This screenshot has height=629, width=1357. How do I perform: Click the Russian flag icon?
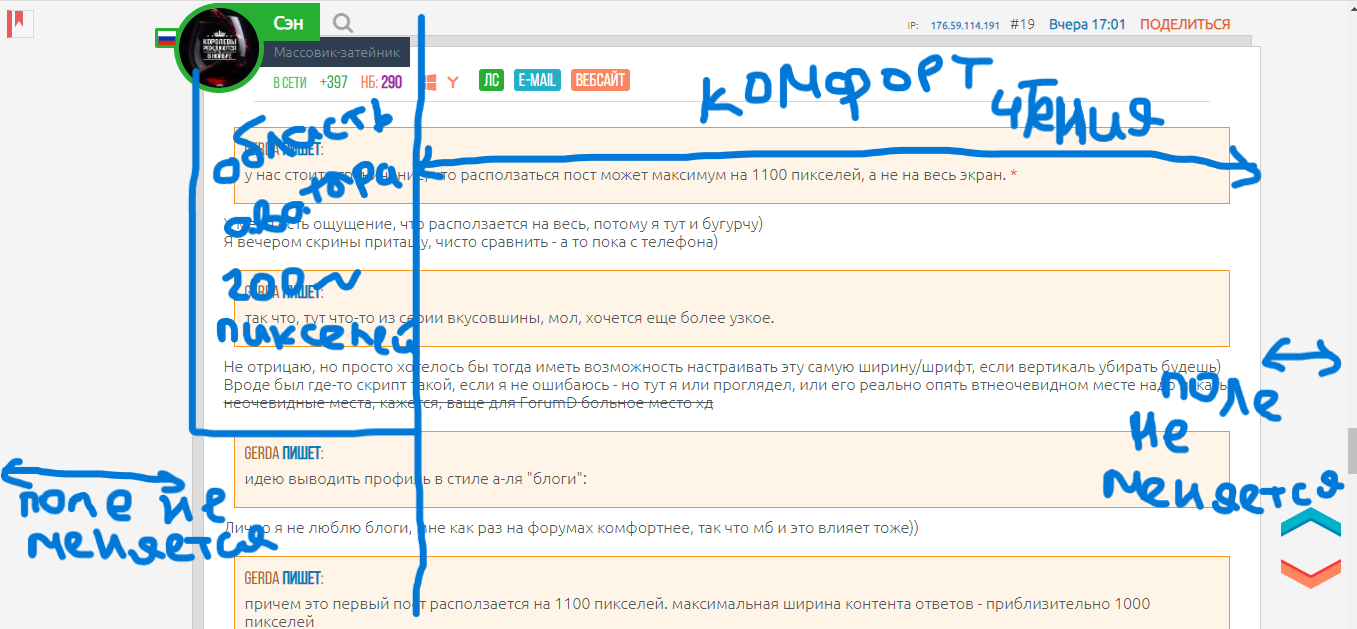(x=166, y=38)
